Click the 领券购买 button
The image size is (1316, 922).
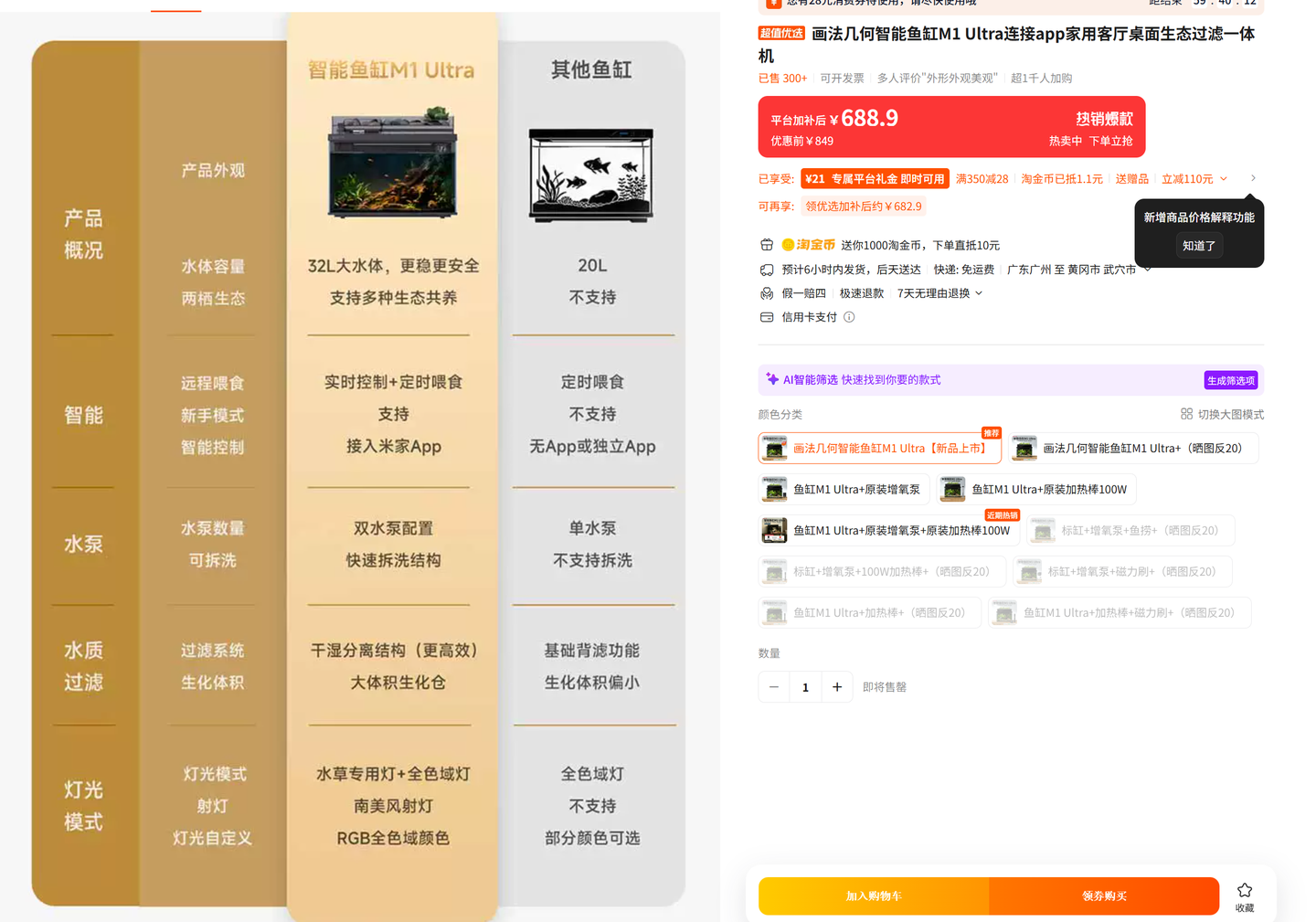click(x=1104, y=896)
